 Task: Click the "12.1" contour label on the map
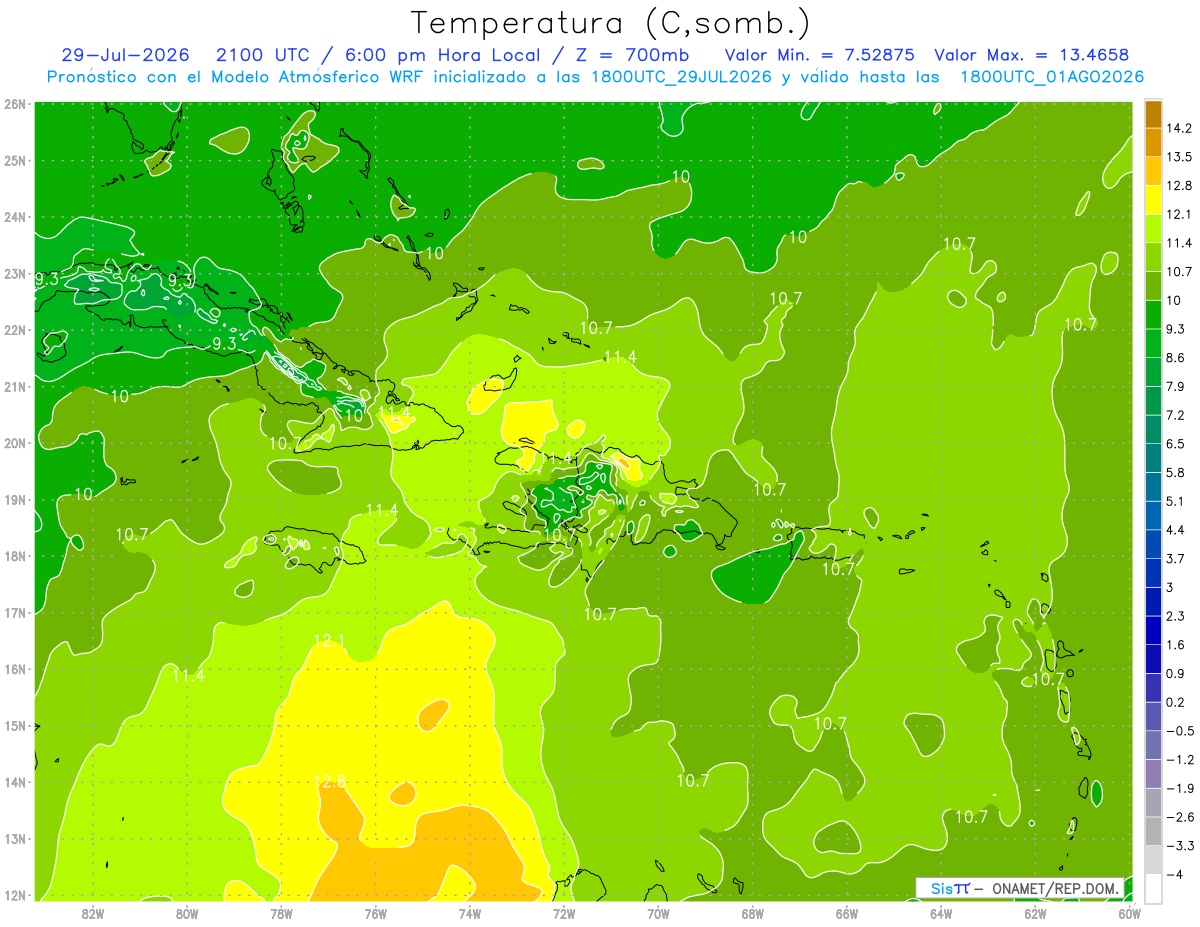[x=329, y=640]
